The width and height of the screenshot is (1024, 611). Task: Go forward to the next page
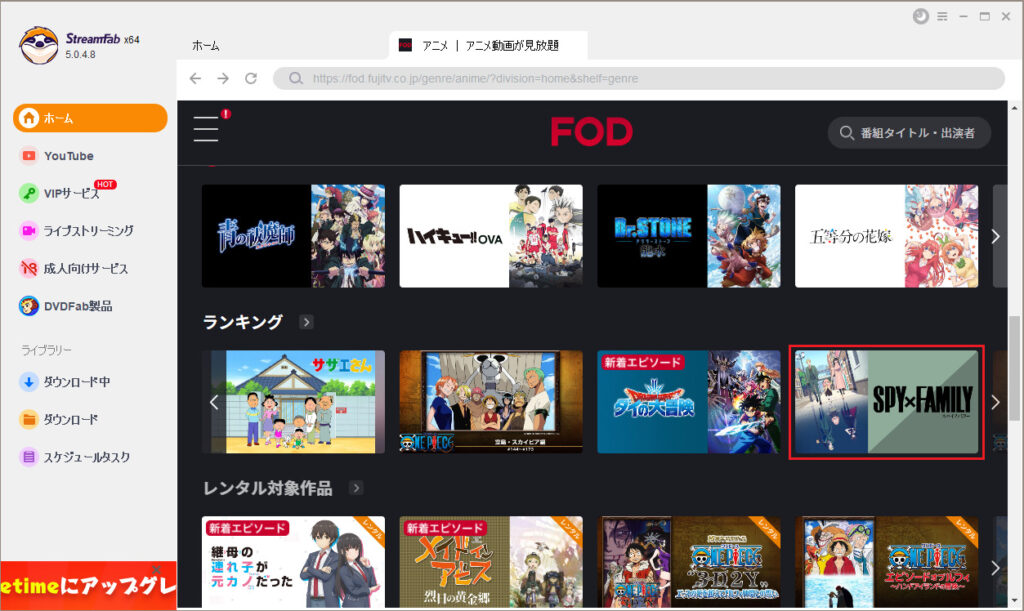click(223, 78)
